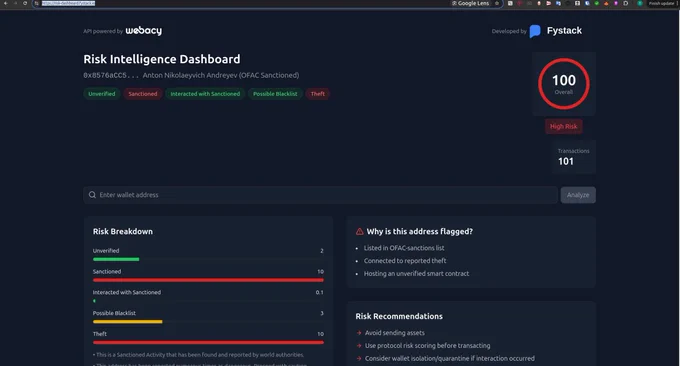Focus the Enter wallet address field
680x366 pixels.
coord(320,195)
